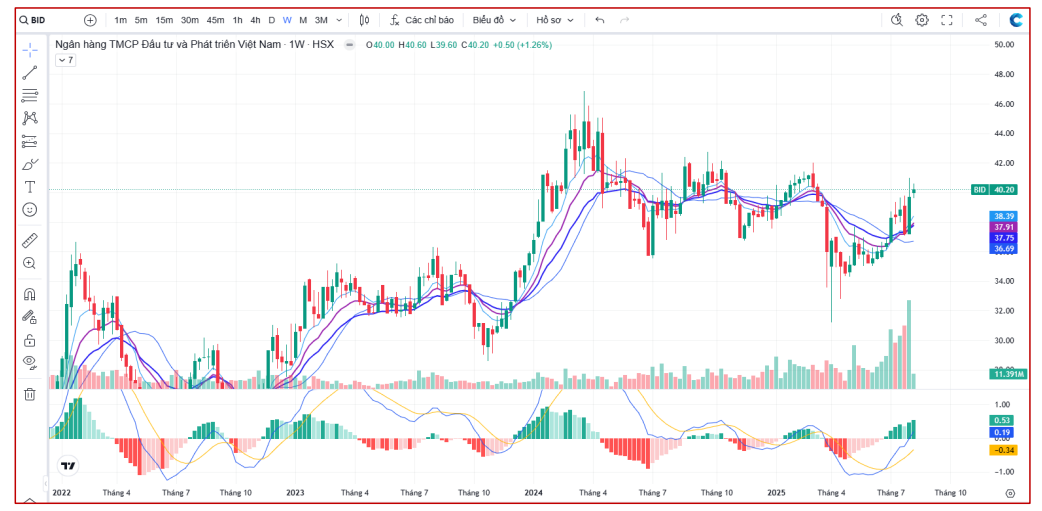Select the M monthly timeframe
The width and height of the screenshot is (1042, 511).
(303, 20)
